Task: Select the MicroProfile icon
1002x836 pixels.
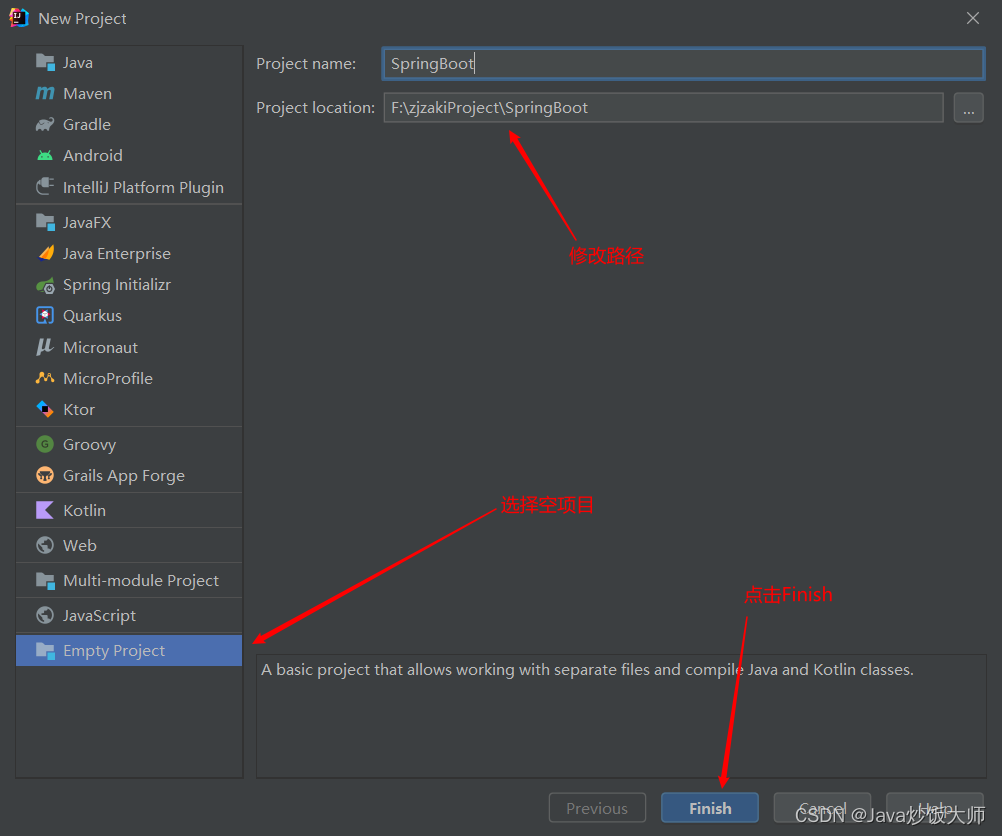Action: [x=45, y=378]
